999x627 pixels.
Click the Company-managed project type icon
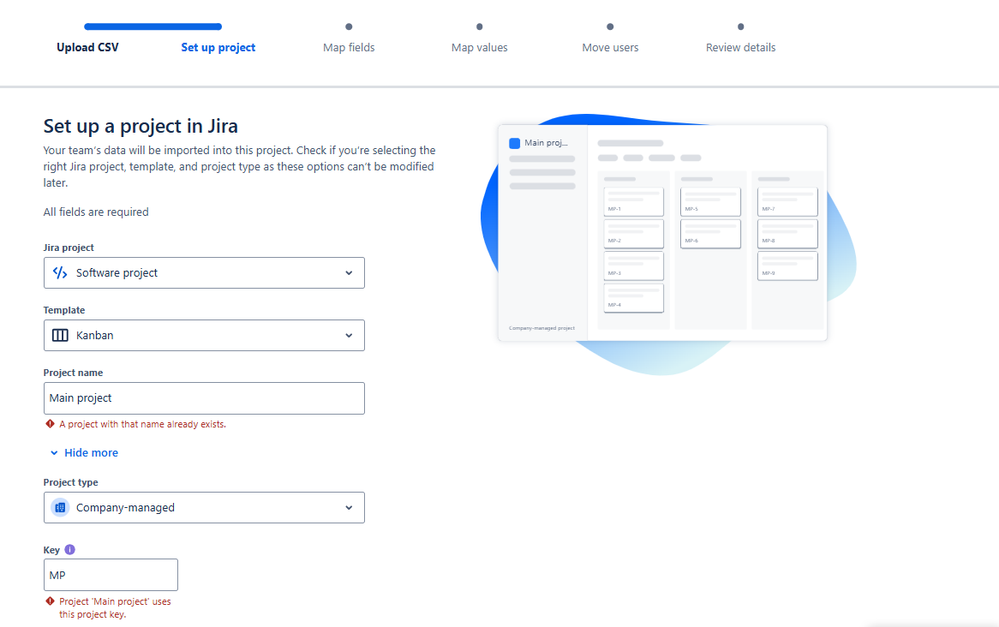click(60, 508)
